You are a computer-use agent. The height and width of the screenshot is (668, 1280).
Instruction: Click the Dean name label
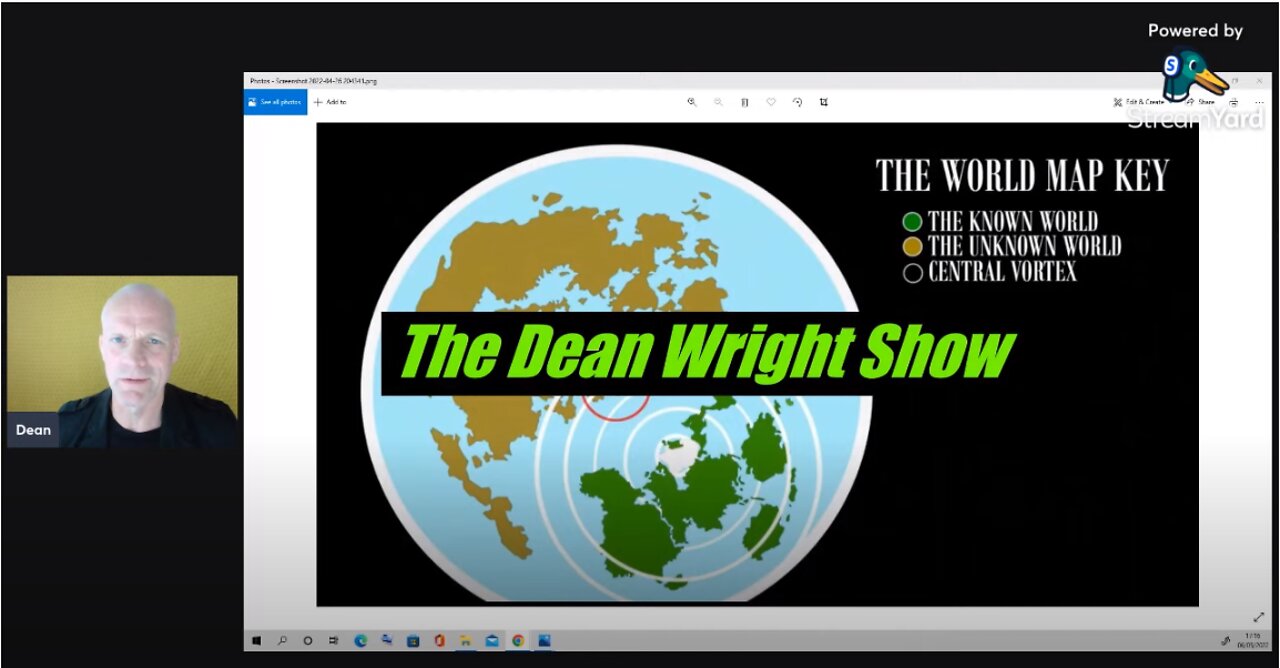pos(33,431)
